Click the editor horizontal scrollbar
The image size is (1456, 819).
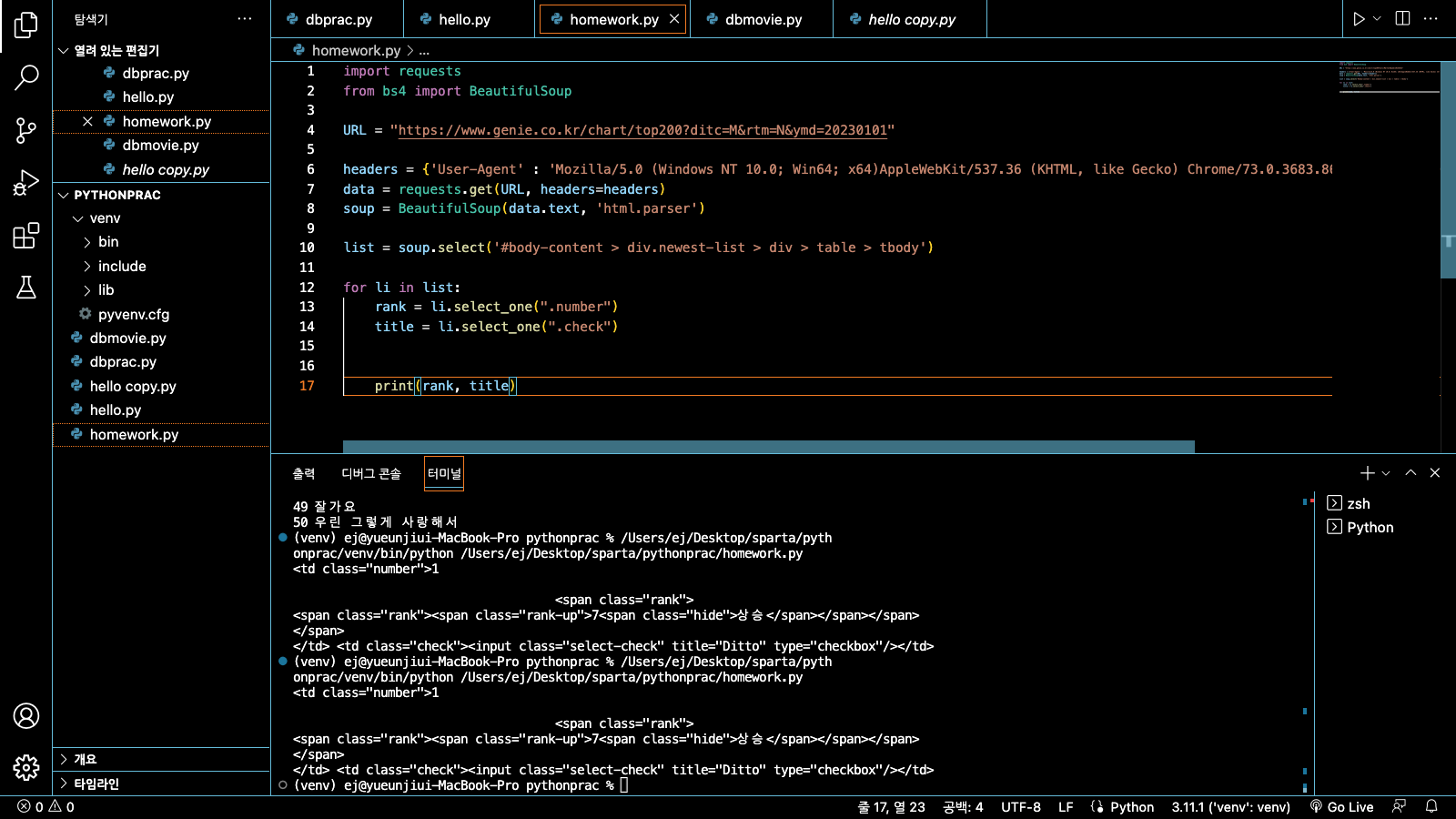pos(768,447)
